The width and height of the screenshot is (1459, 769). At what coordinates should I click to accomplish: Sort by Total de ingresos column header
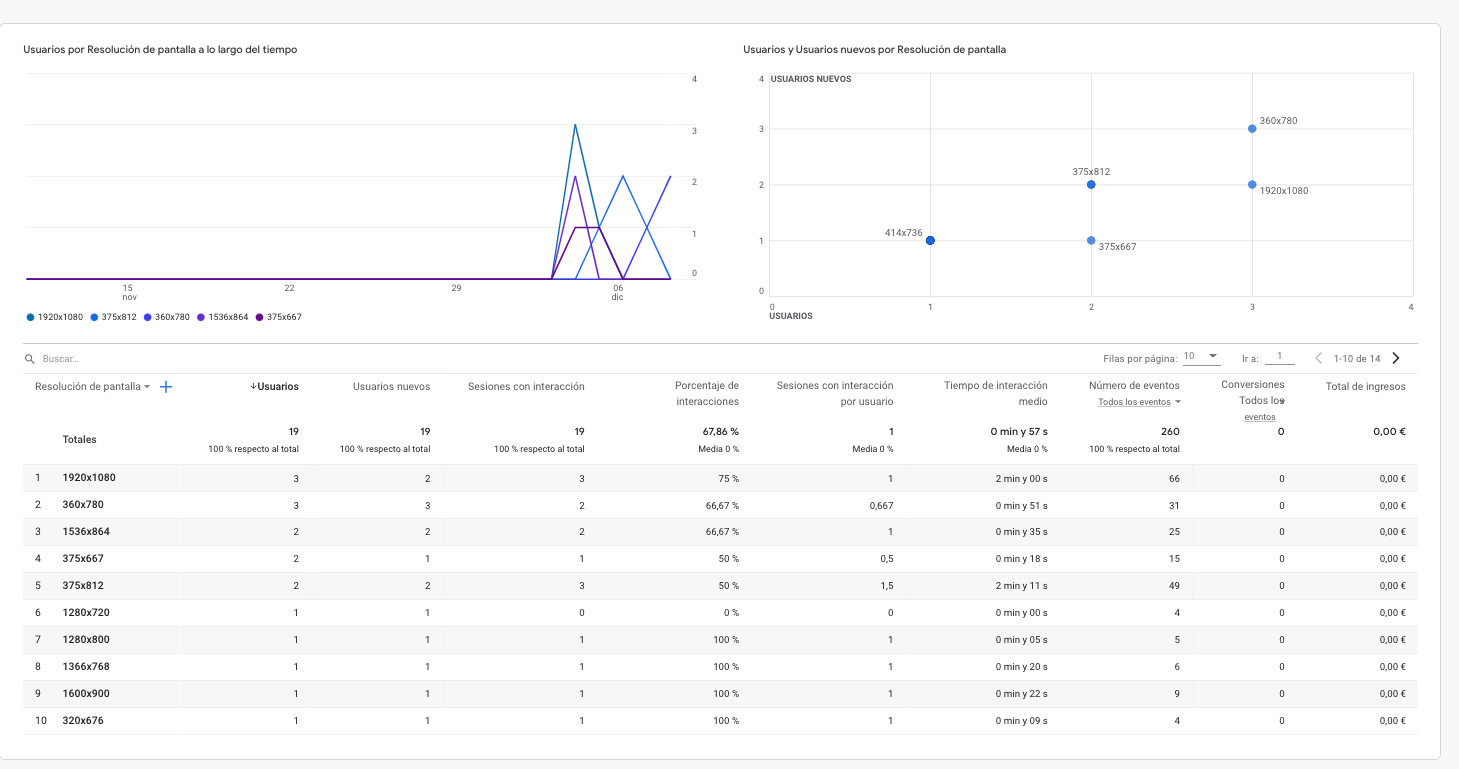(x=1366, y=386)
